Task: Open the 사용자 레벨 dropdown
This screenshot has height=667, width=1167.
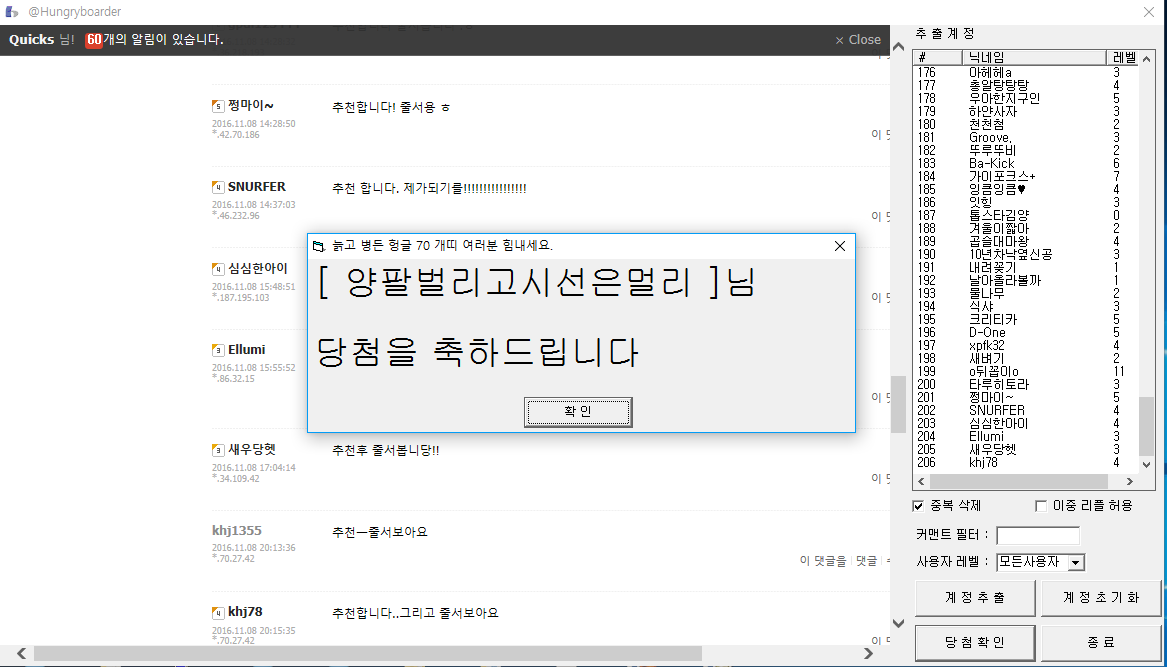Action: click(1075, 562)
